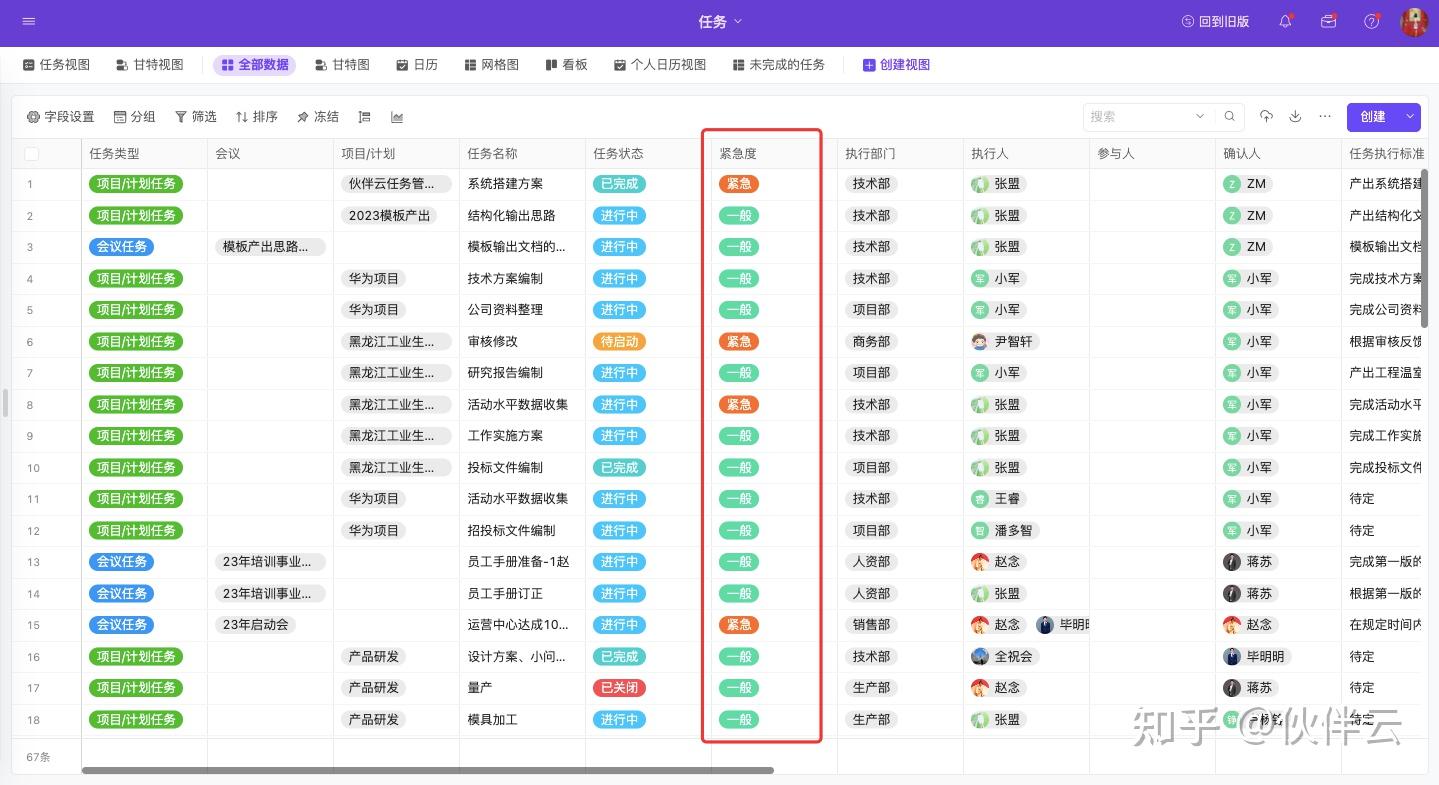Click executor 王睿 in row 11
The width and height of the screenshot is (1439, 785).
[997, 499]
